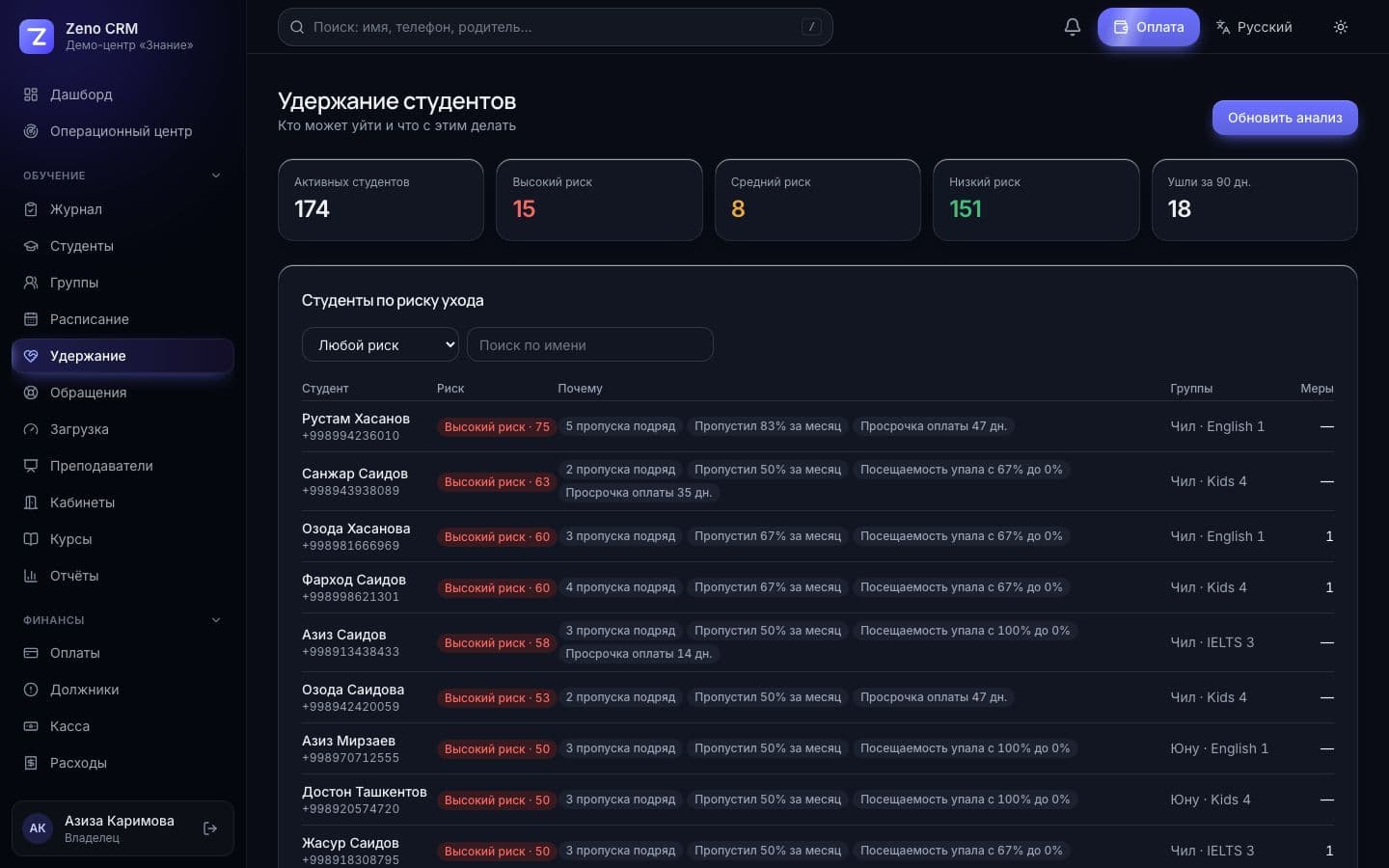
Task: Click the Отчёты chart icon
Action: click(x=31, y=576)
